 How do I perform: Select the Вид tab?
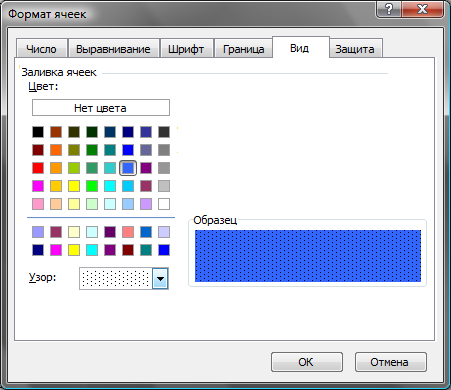(300, 48)
